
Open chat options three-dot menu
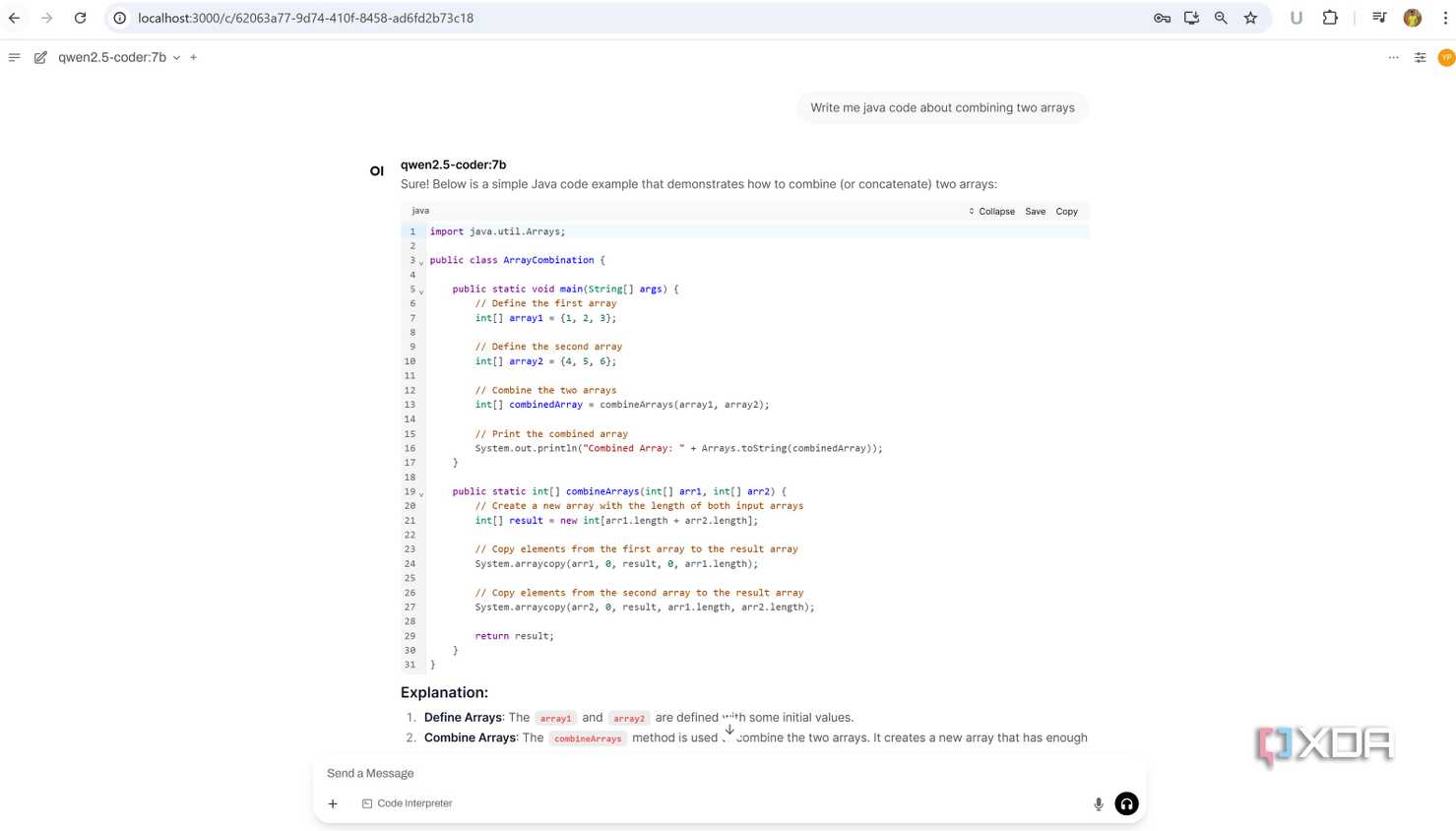[x=1393, y=57]
